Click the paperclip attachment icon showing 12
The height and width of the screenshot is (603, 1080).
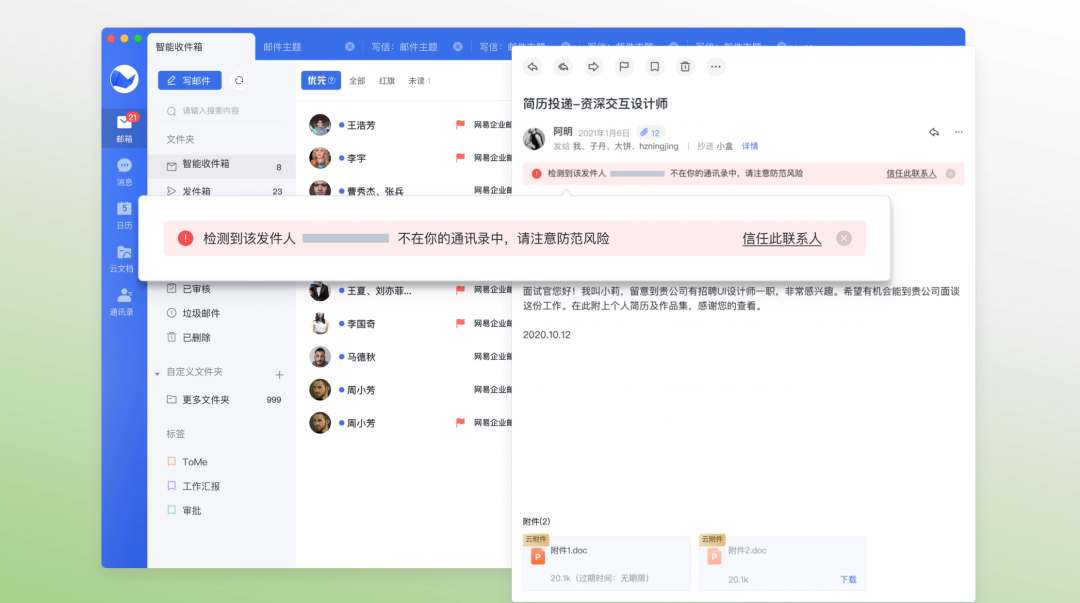pos(651,131)
